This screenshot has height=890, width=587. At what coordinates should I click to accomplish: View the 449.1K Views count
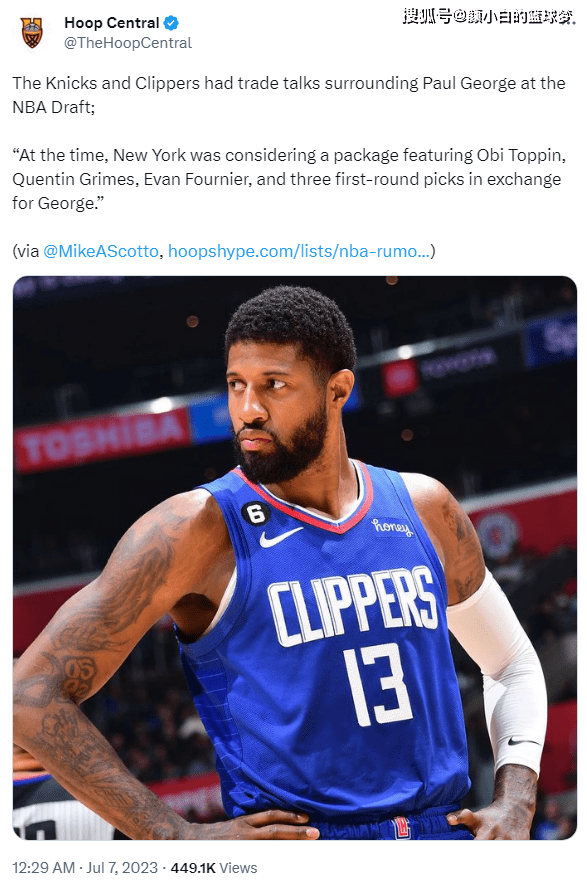214,868
